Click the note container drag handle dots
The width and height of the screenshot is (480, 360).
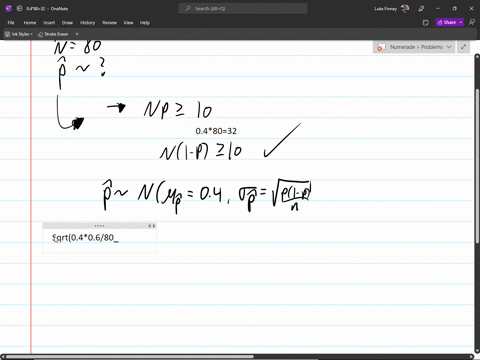click(99, 226)
